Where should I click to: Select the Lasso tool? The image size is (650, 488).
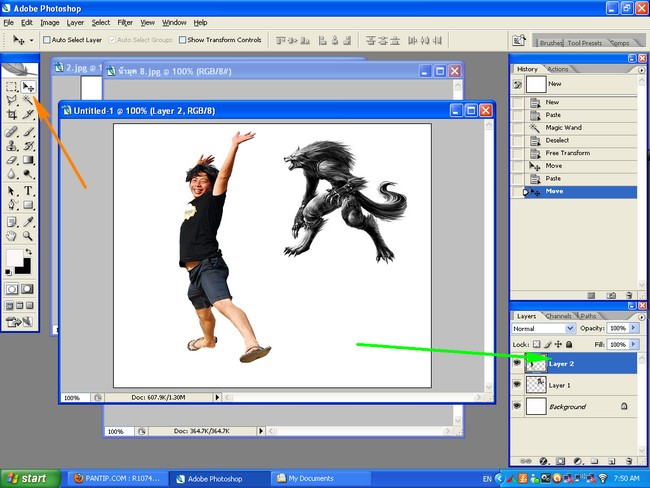coord(11,100)
